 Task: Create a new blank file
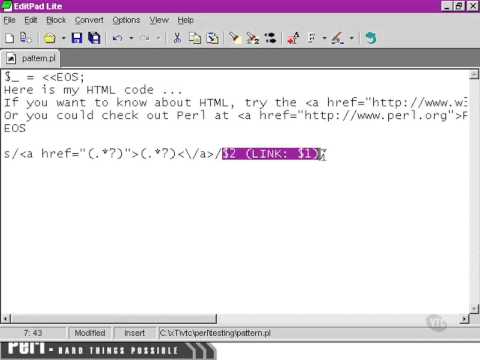tap(9, 38)
